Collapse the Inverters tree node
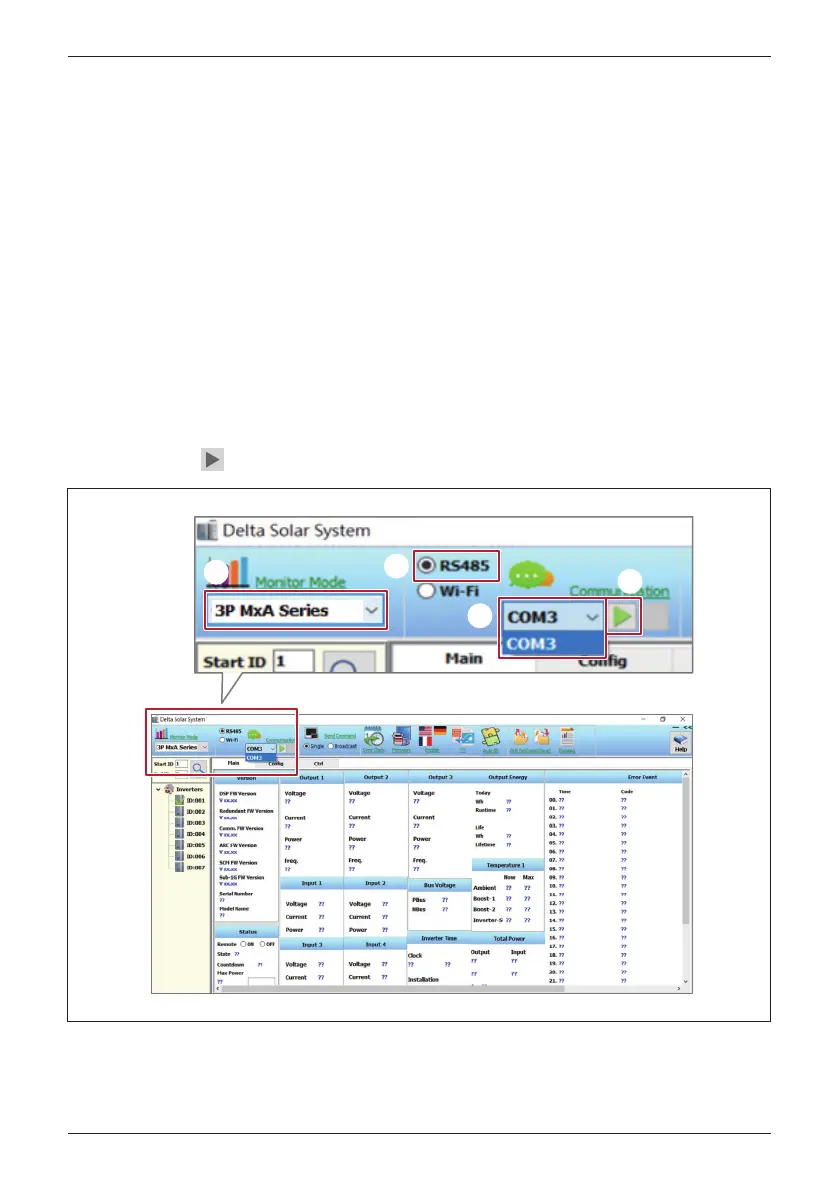The height and width of the screenshot is (1191, 839). point(158,790)
